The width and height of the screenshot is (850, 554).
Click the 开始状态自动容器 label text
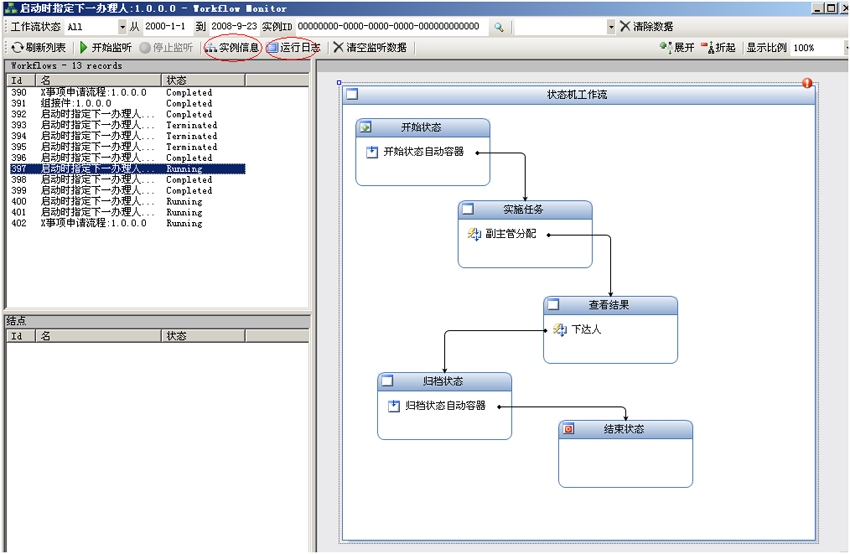(424, 152)
